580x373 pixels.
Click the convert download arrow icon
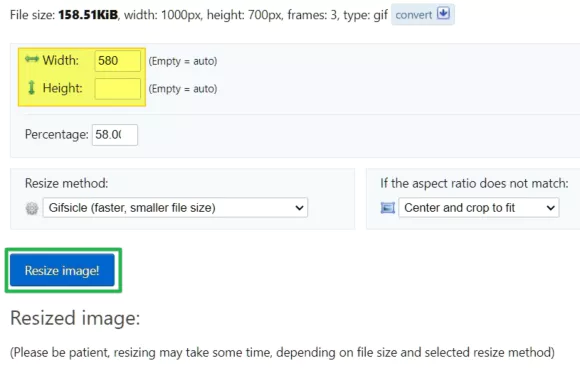coord(443,14)
